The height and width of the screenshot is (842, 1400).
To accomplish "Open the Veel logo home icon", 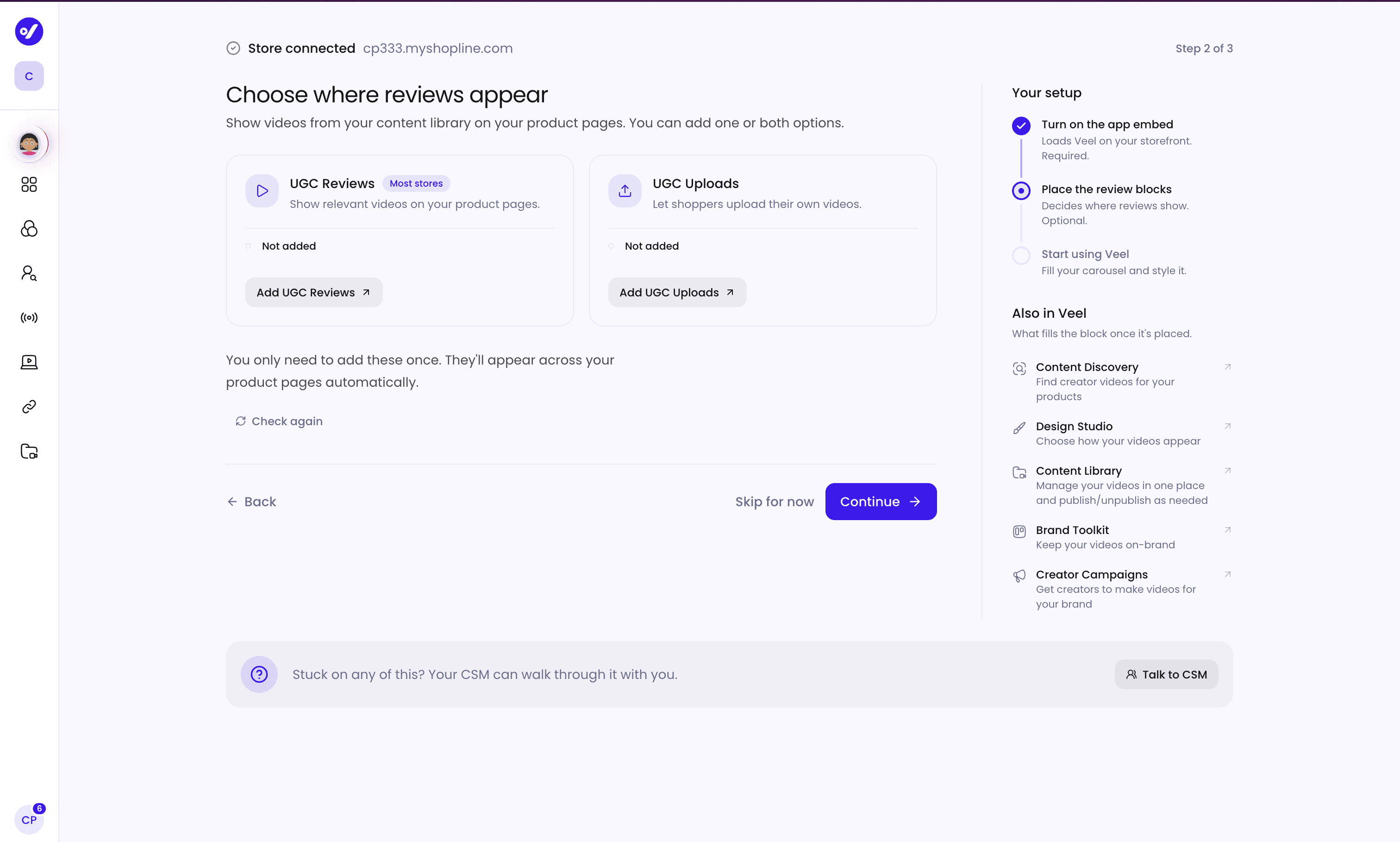I will click(x=29, y=31).
